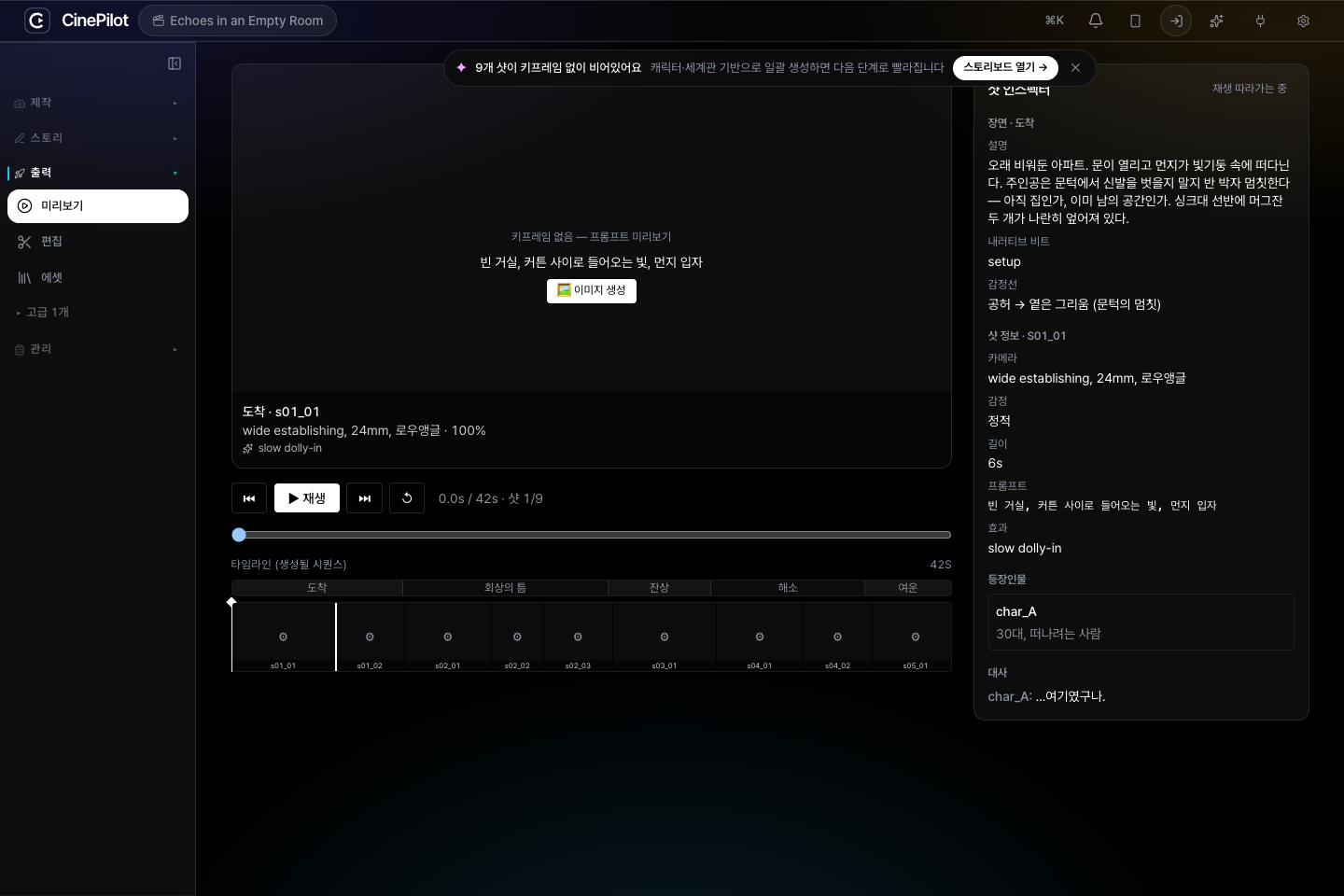
Task: Click the sign-in arrow icon
Action: pos(1176,21)
